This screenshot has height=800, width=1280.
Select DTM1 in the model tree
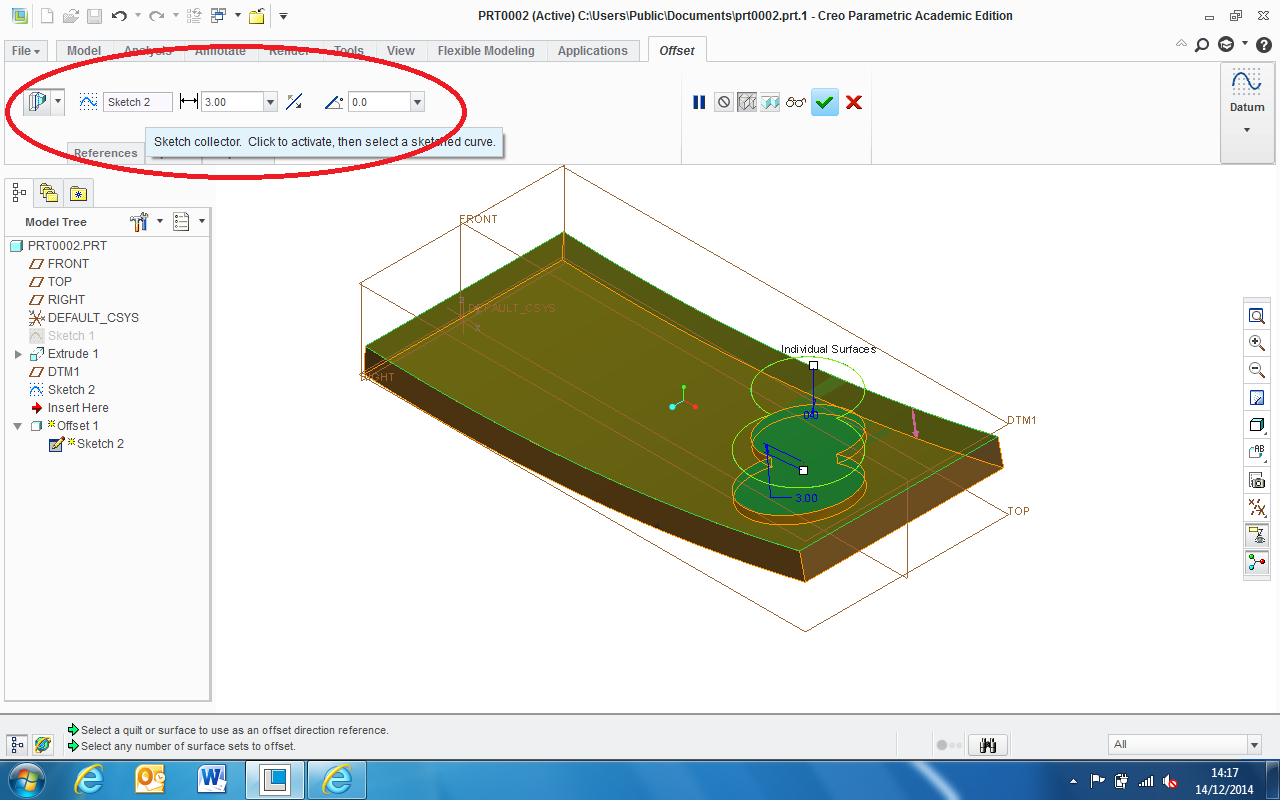click(54, 372)
